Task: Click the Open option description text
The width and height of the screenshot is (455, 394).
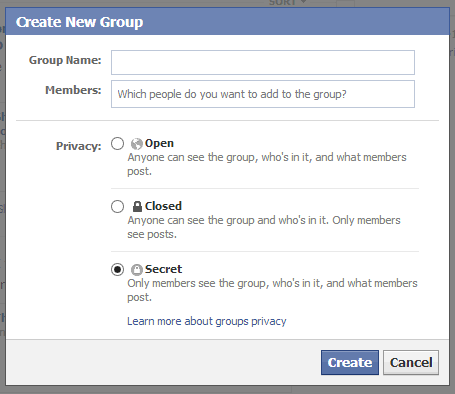Action: click(267, 164)
